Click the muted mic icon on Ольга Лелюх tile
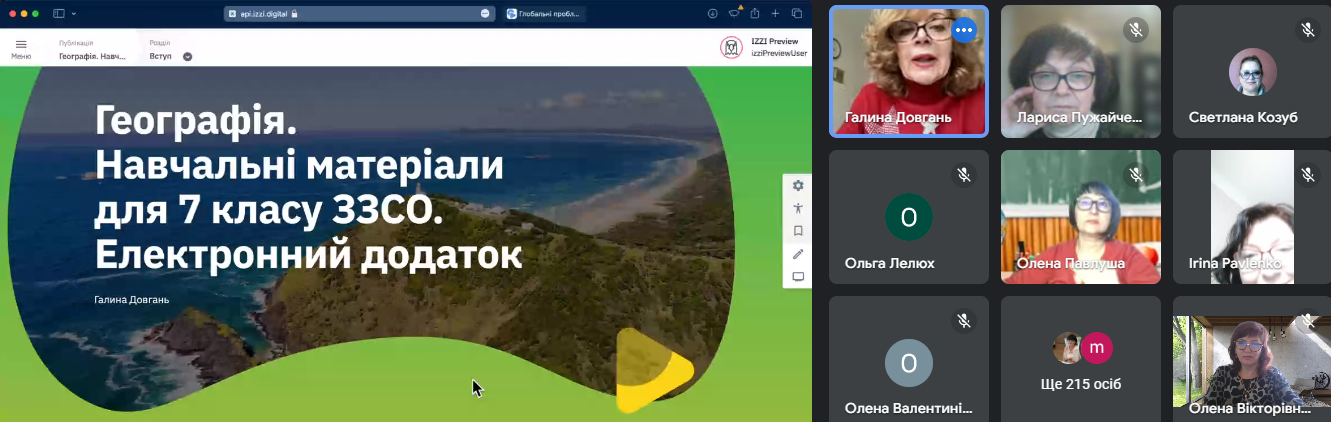This screenshot has width=1331, height=422. click(x=964, y=175)
